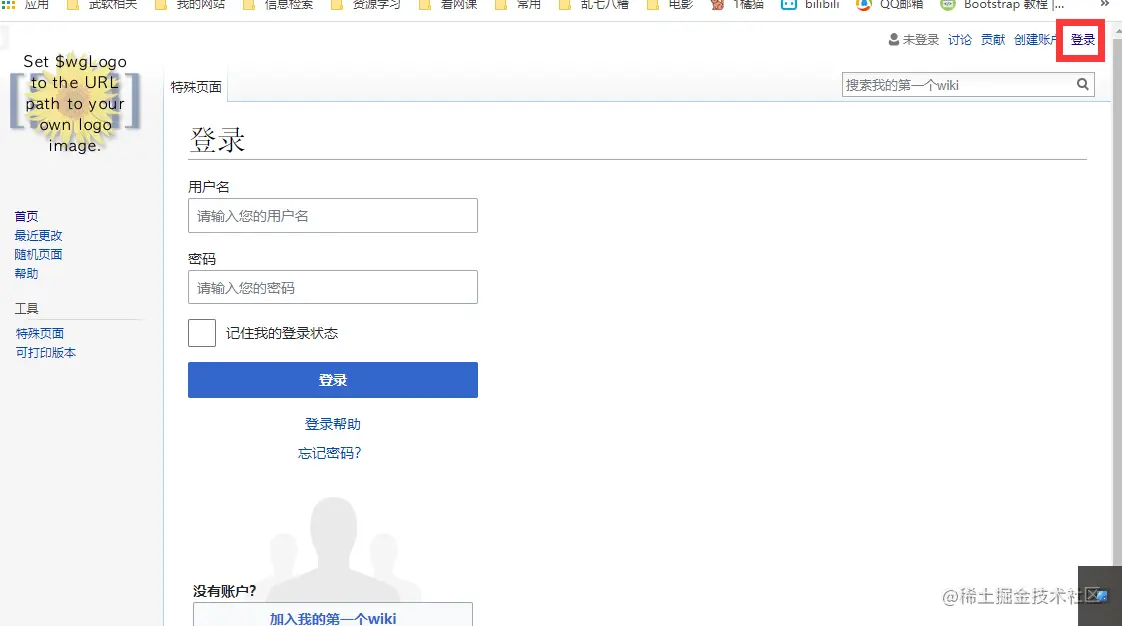Open 可打印版本 in the sidebar
This screenshot has width=1122, height=626.
point(46,353)
